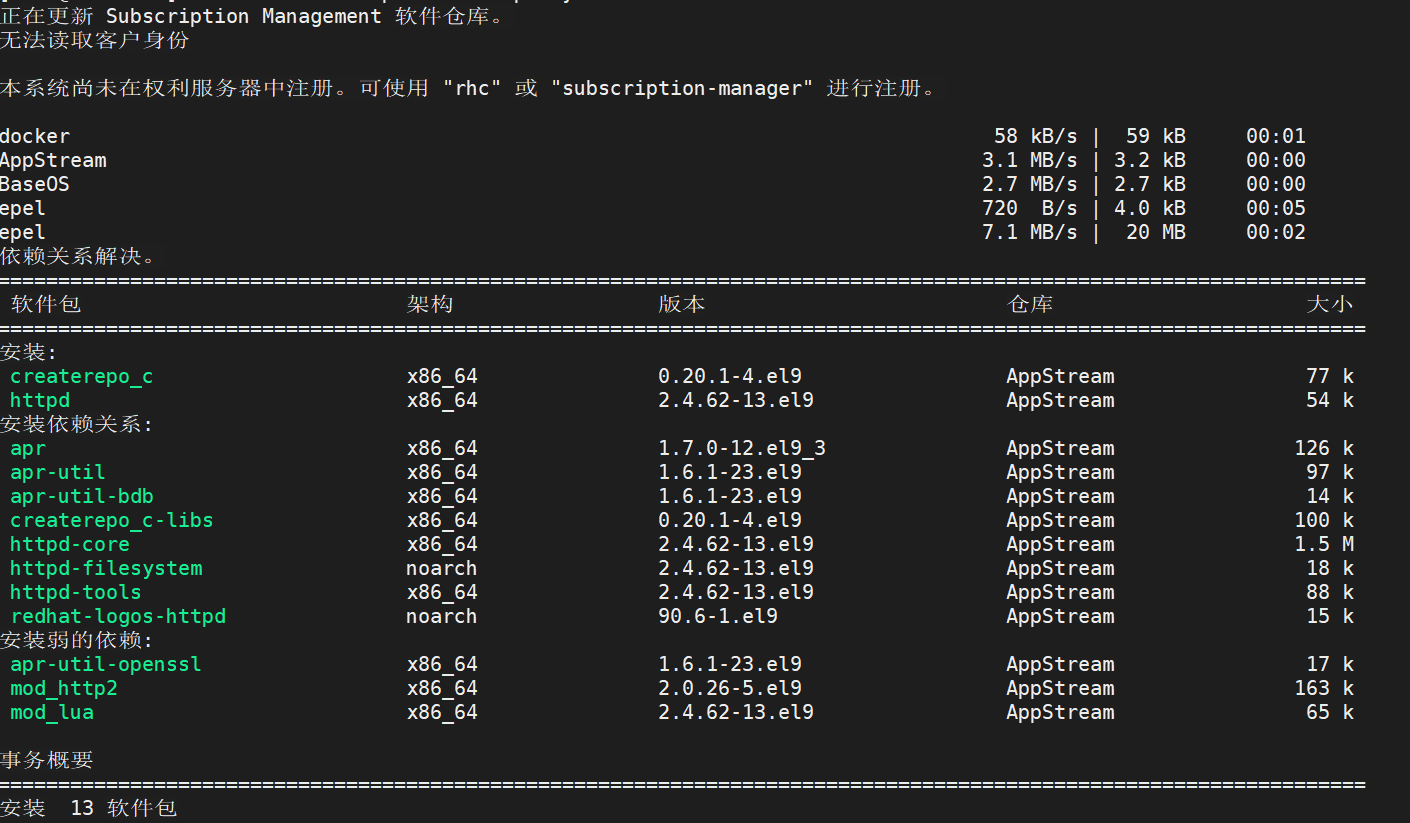Click the "epel" name in the 7.1 MB/s row
The height and width of the screenshot is (823, 1410).
[x=23, y=233]
